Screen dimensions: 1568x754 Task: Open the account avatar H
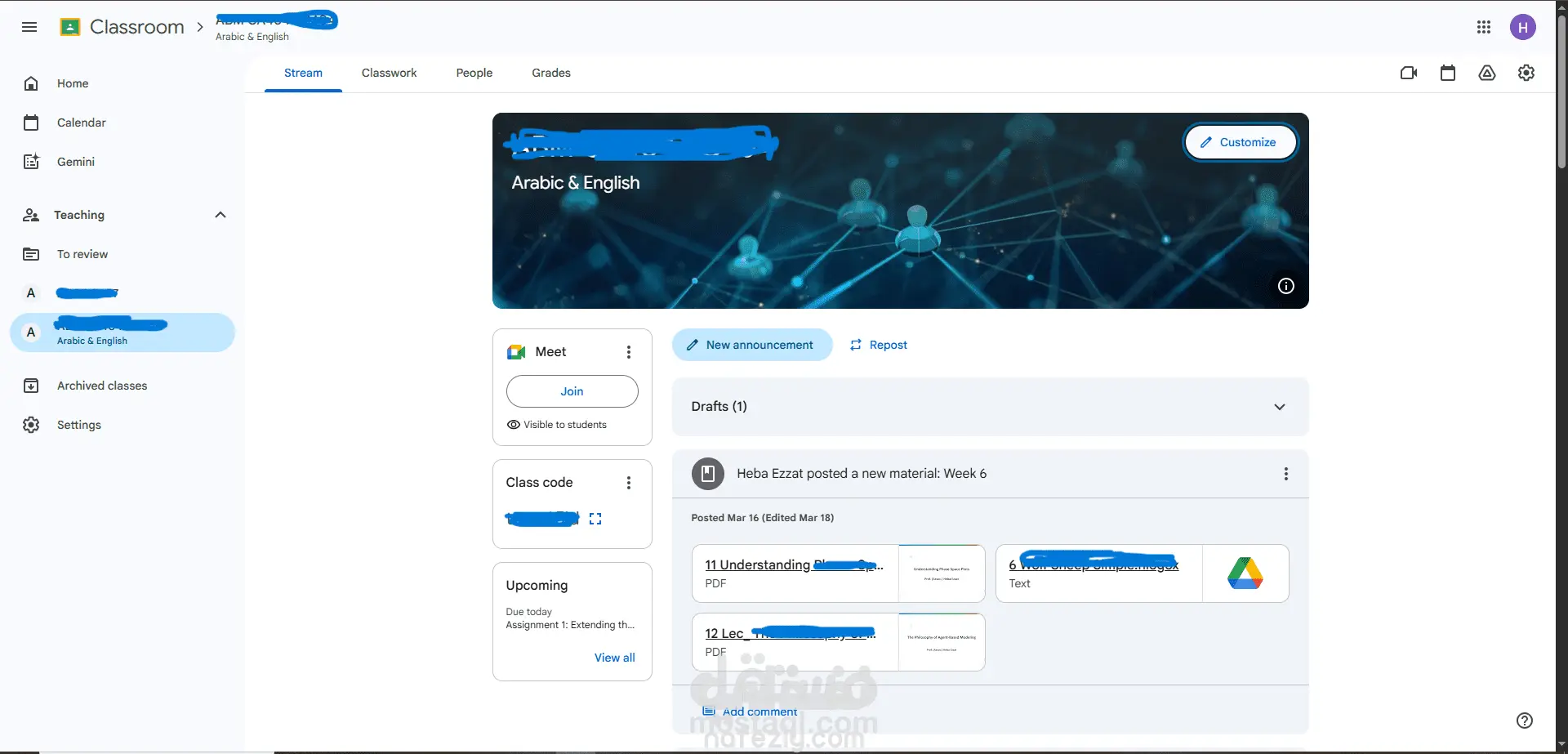[1523, 27]
